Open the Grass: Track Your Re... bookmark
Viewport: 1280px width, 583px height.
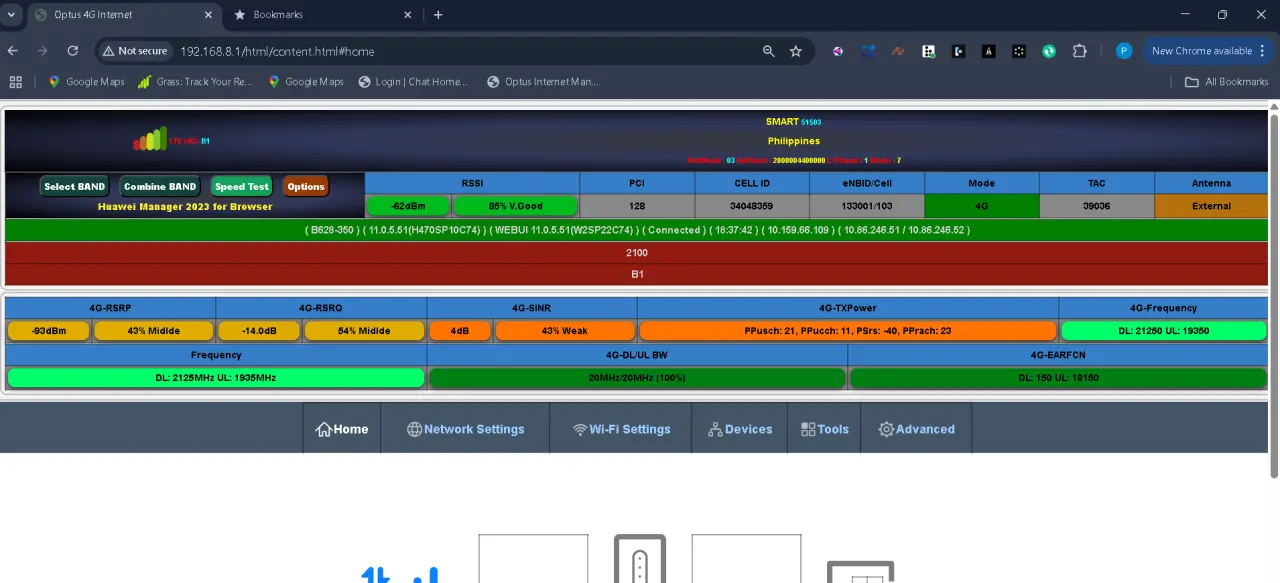click(x=195, y=82)
